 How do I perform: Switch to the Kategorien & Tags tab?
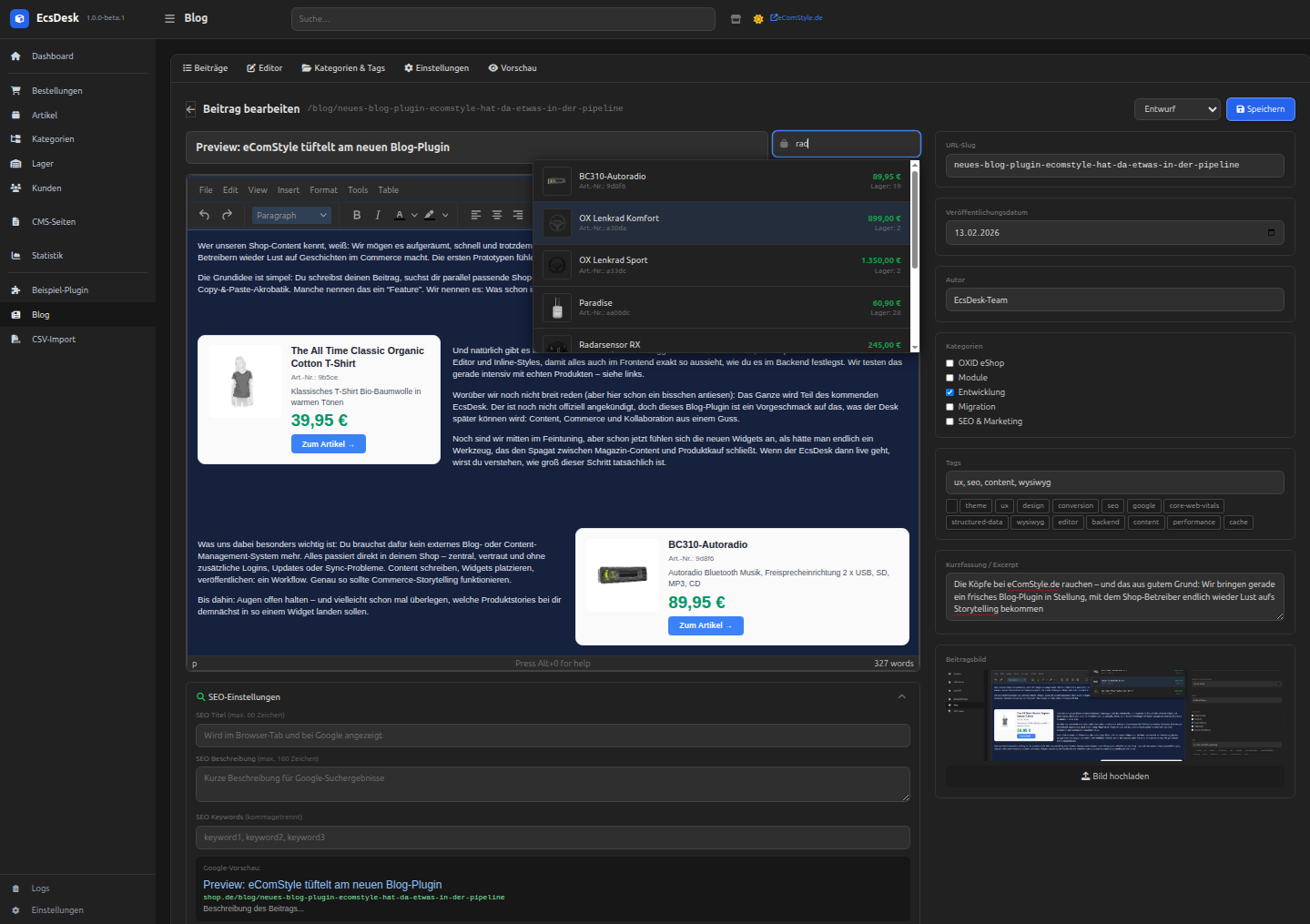pos(343,67)
